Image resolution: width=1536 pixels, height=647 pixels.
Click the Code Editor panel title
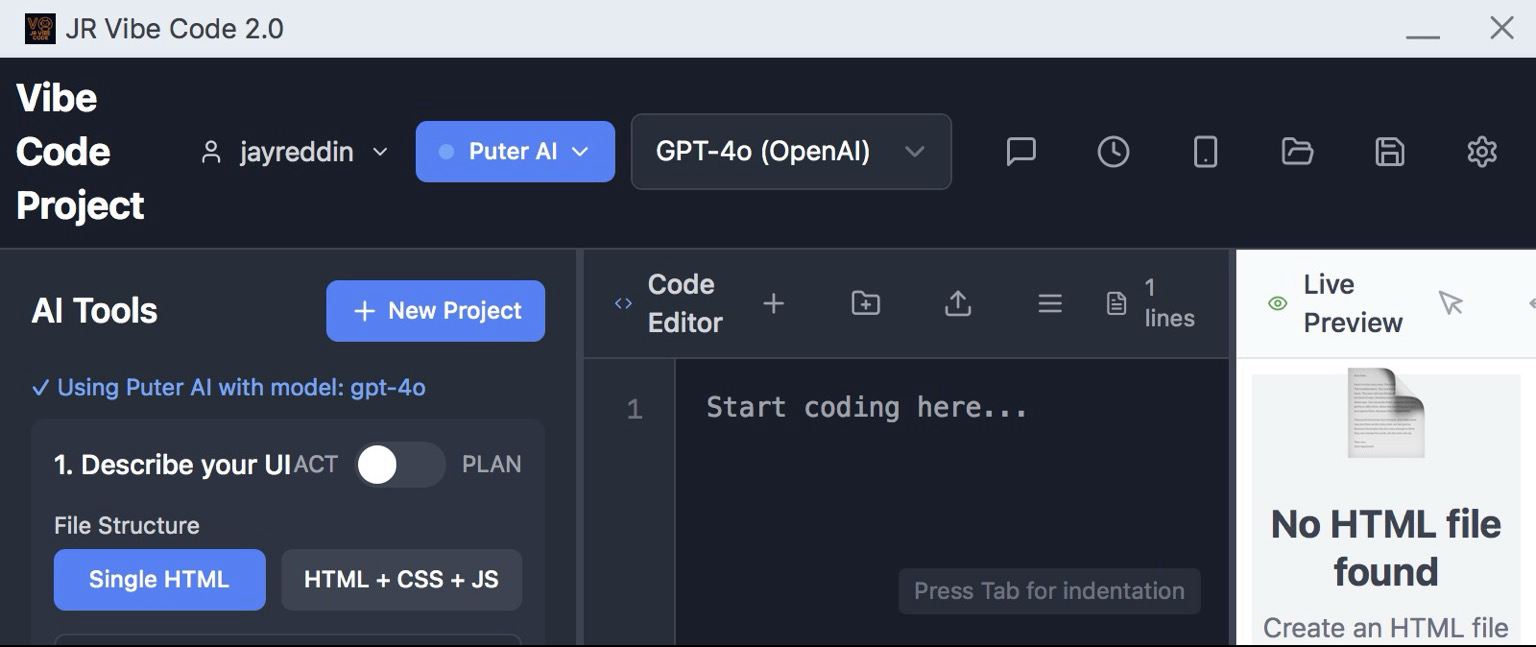(685, 303)
